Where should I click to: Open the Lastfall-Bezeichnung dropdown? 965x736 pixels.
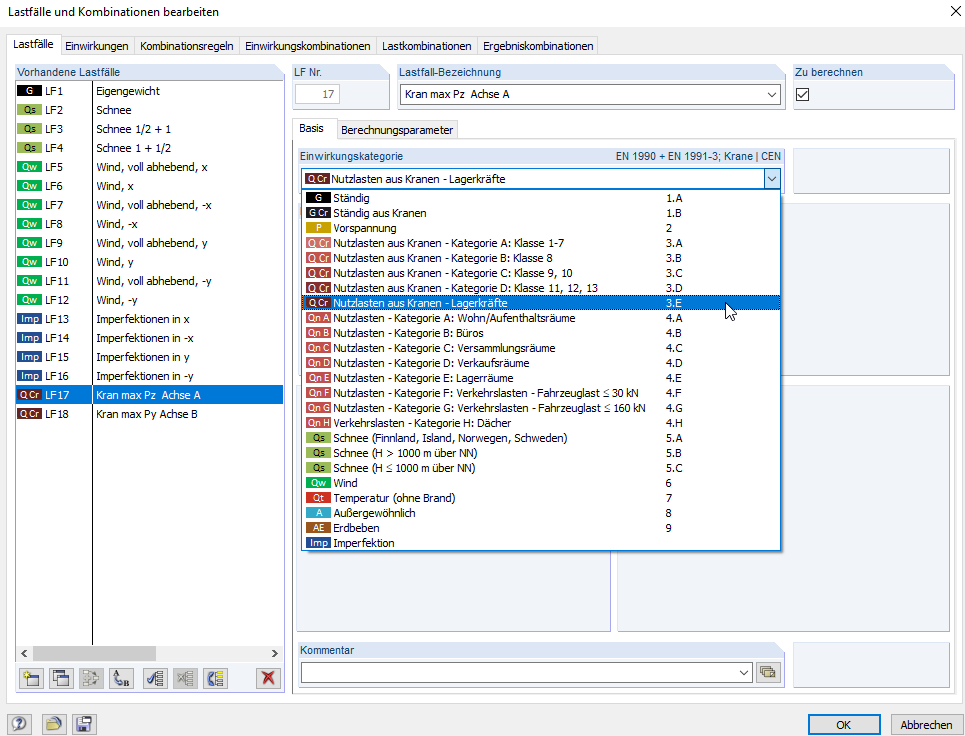click(772, 95)
